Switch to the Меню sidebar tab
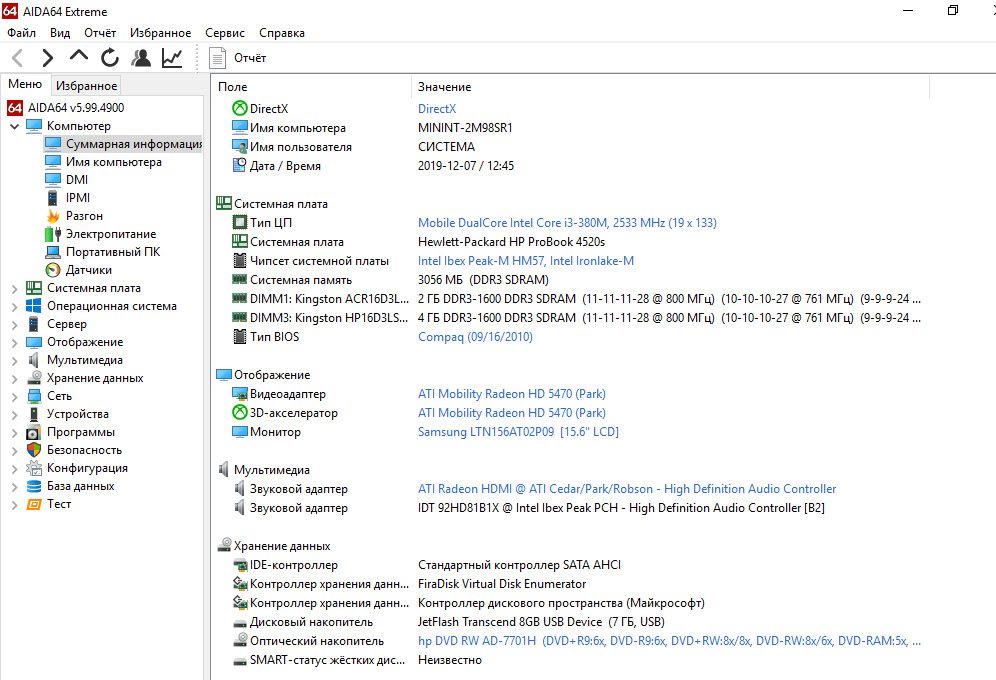This screenshot has width=996, height=680. pyautogui.click(x=25, y=84)
